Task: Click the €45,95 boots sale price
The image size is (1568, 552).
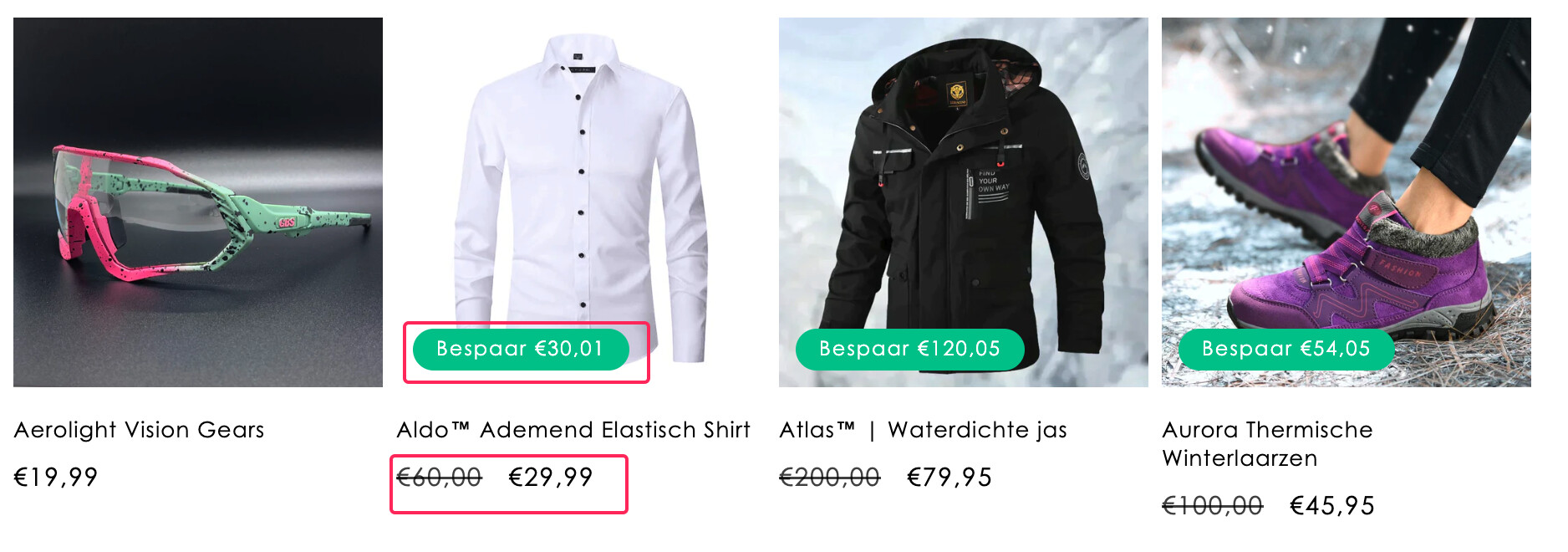Action: [x=1332, y=506]
